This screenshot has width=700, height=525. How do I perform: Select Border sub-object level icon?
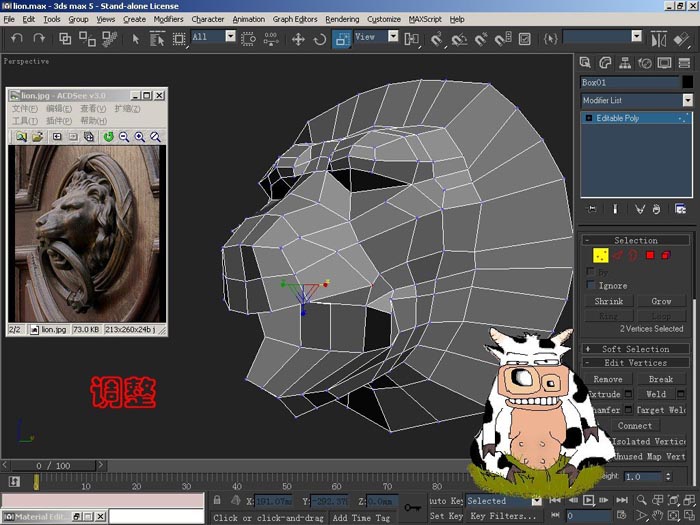633,255
